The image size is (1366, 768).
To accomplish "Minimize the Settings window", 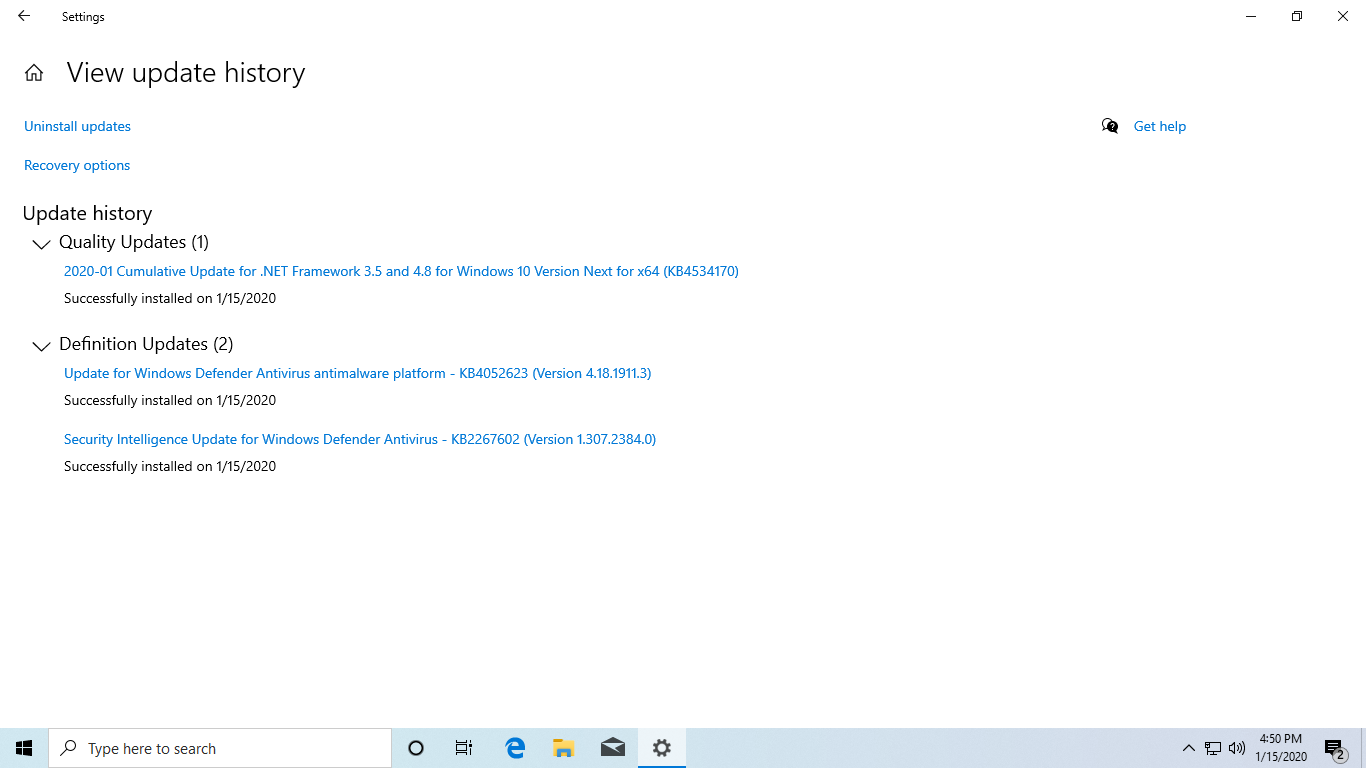I will [x=1251, y=16].
